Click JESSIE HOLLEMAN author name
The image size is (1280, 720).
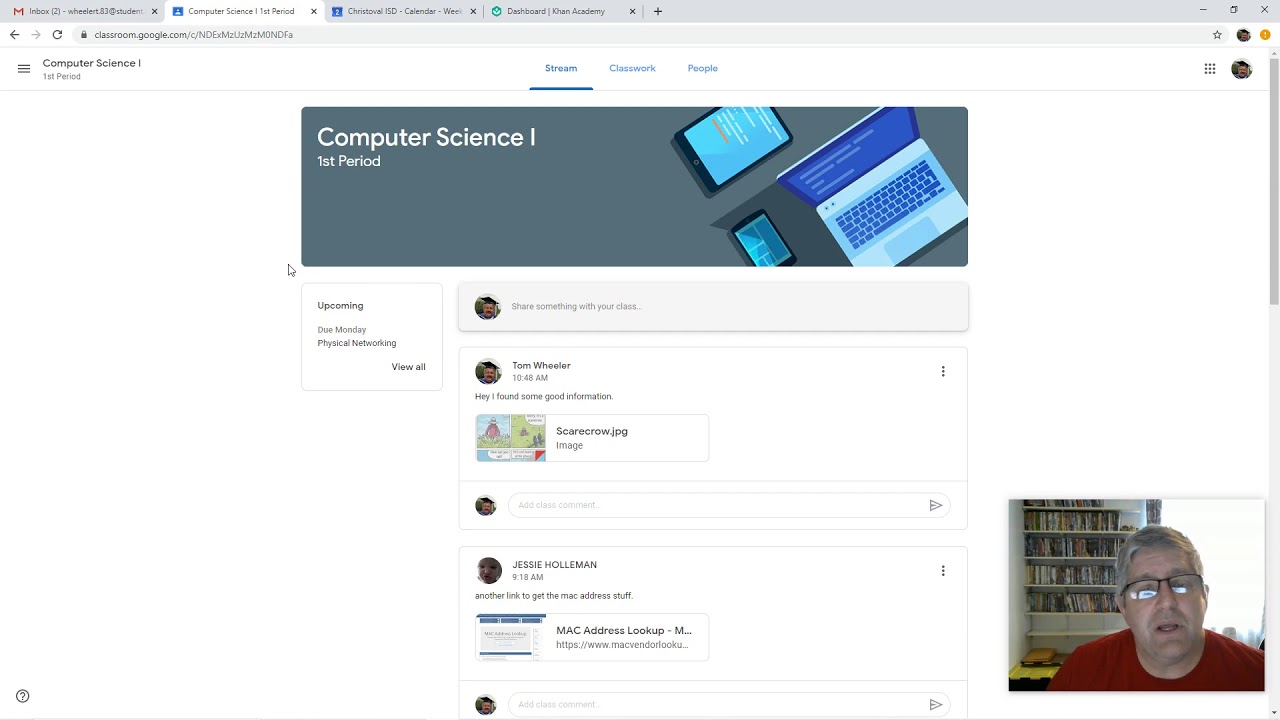click(554, 565)
